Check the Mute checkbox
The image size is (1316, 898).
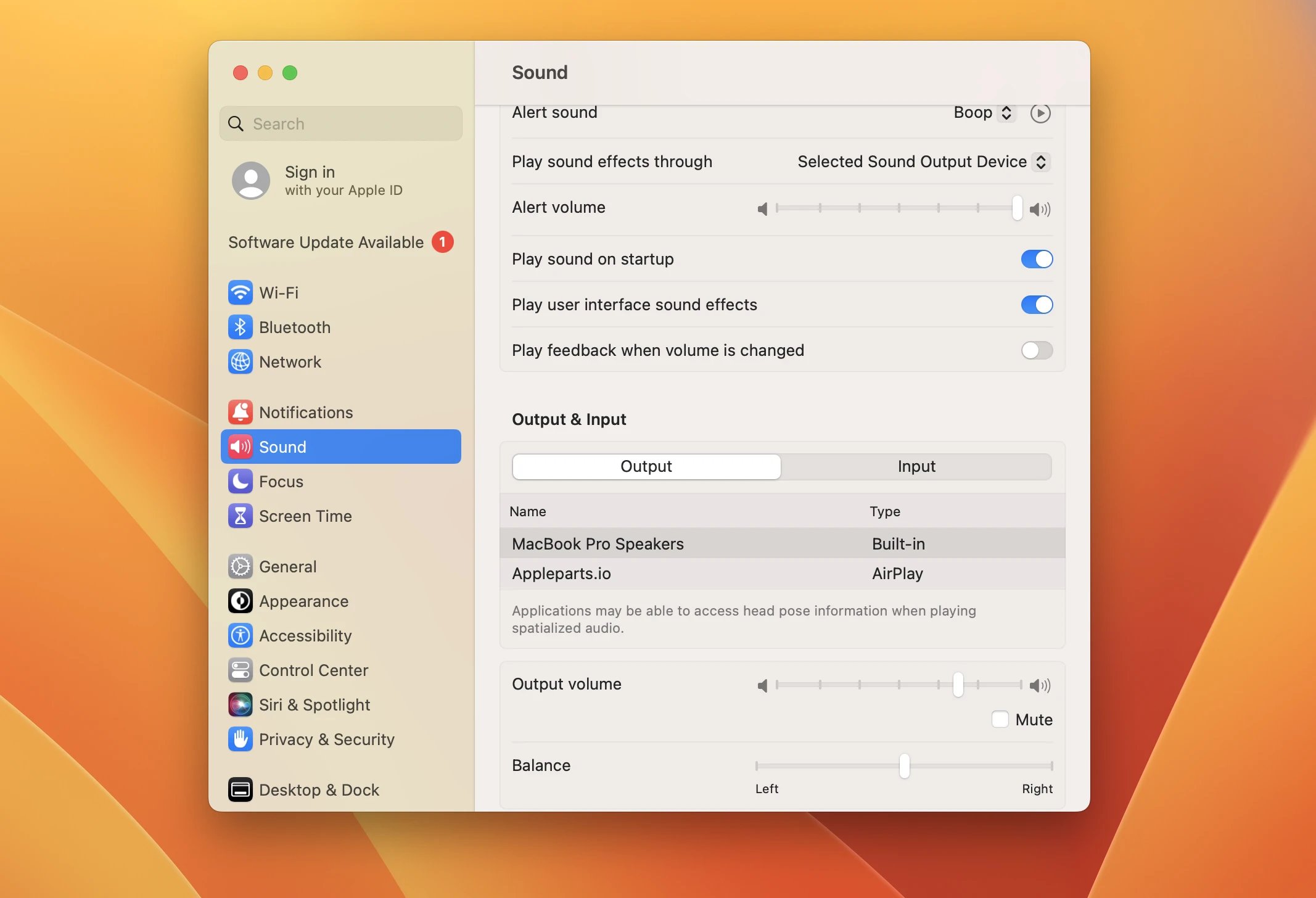pos(1001,719)
